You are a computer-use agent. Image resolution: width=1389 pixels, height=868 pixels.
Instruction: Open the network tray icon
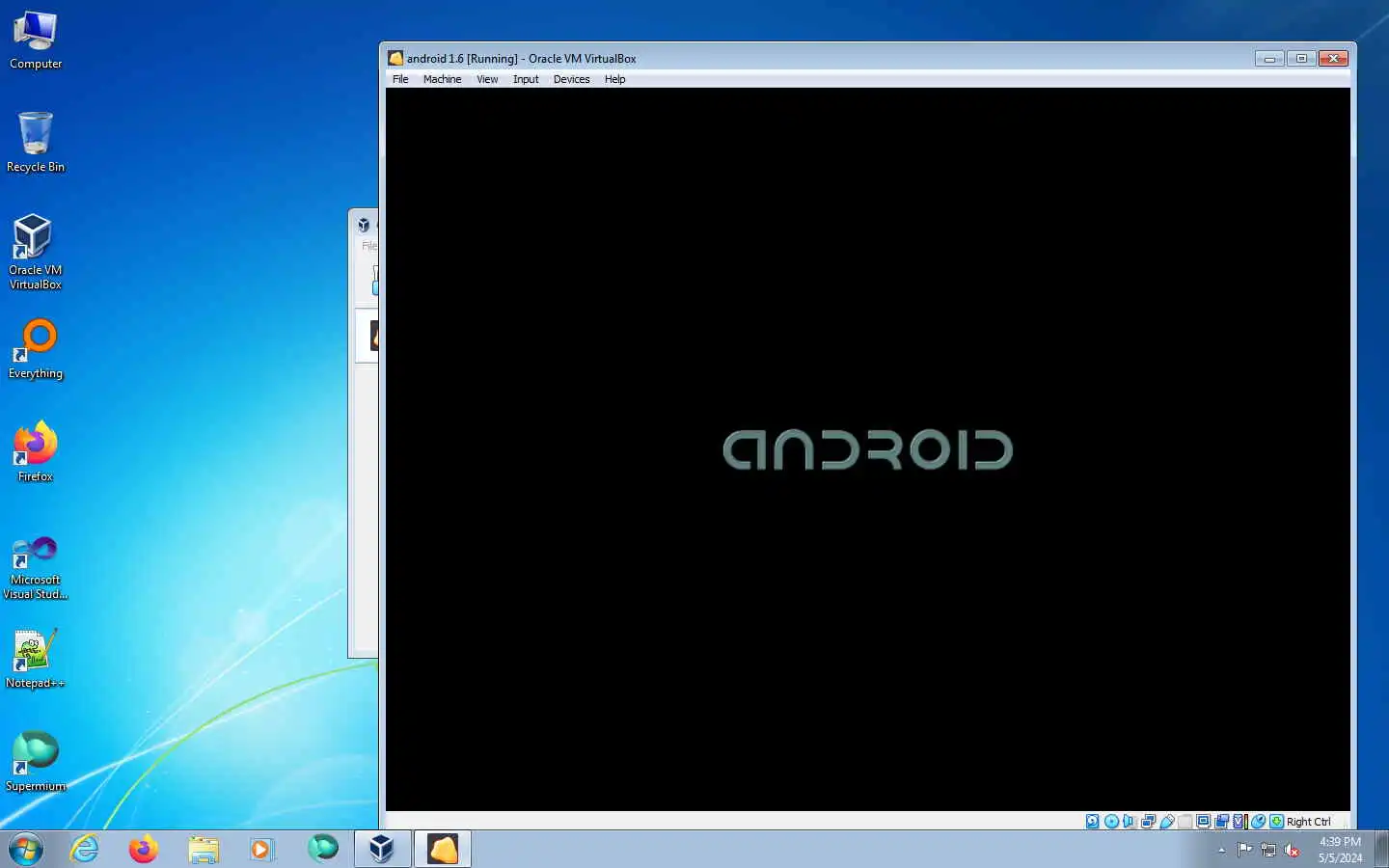click(1268, 850)
